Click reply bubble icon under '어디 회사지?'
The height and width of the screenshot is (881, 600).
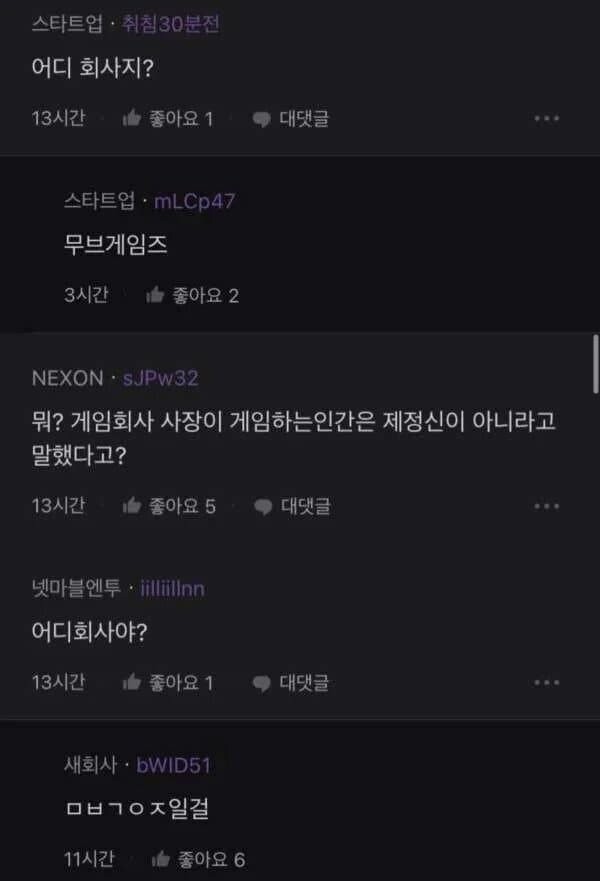[x=261, y=119]
